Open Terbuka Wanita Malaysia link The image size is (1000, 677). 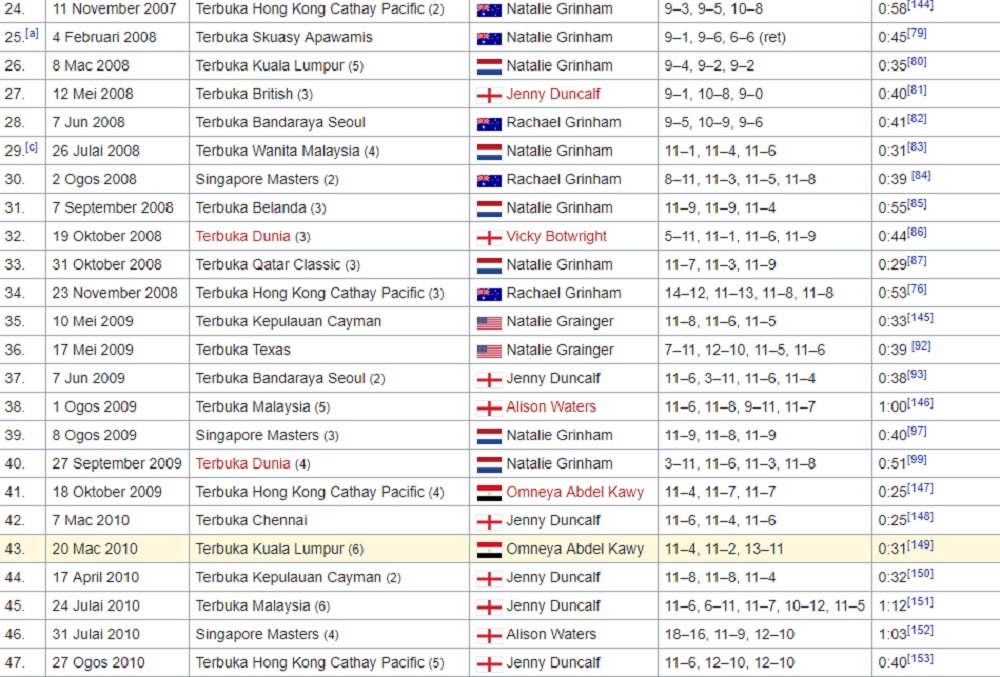click(x=277, y=150)
